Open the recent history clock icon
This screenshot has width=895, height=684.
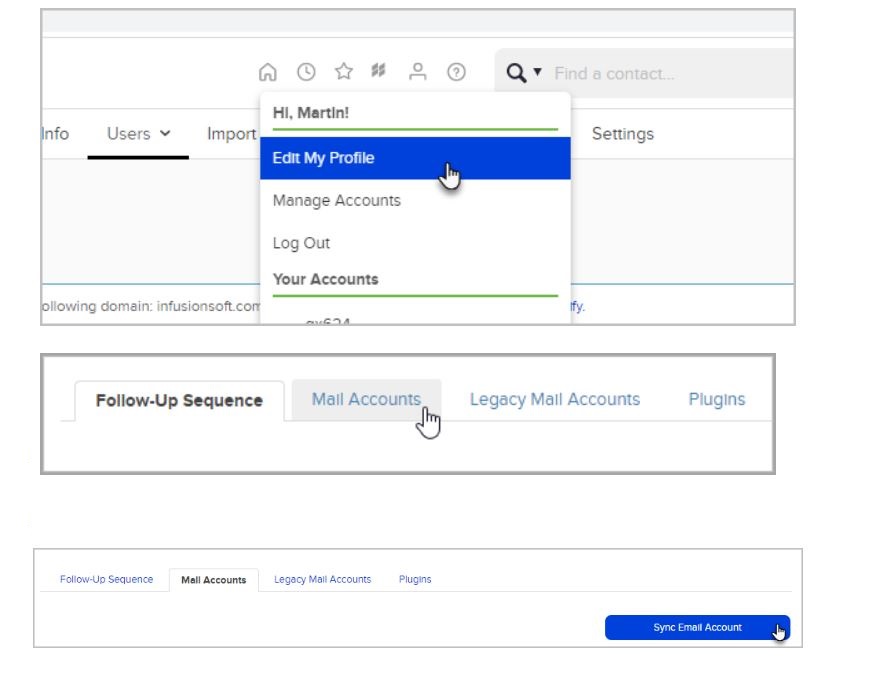[x=306, y=72]
